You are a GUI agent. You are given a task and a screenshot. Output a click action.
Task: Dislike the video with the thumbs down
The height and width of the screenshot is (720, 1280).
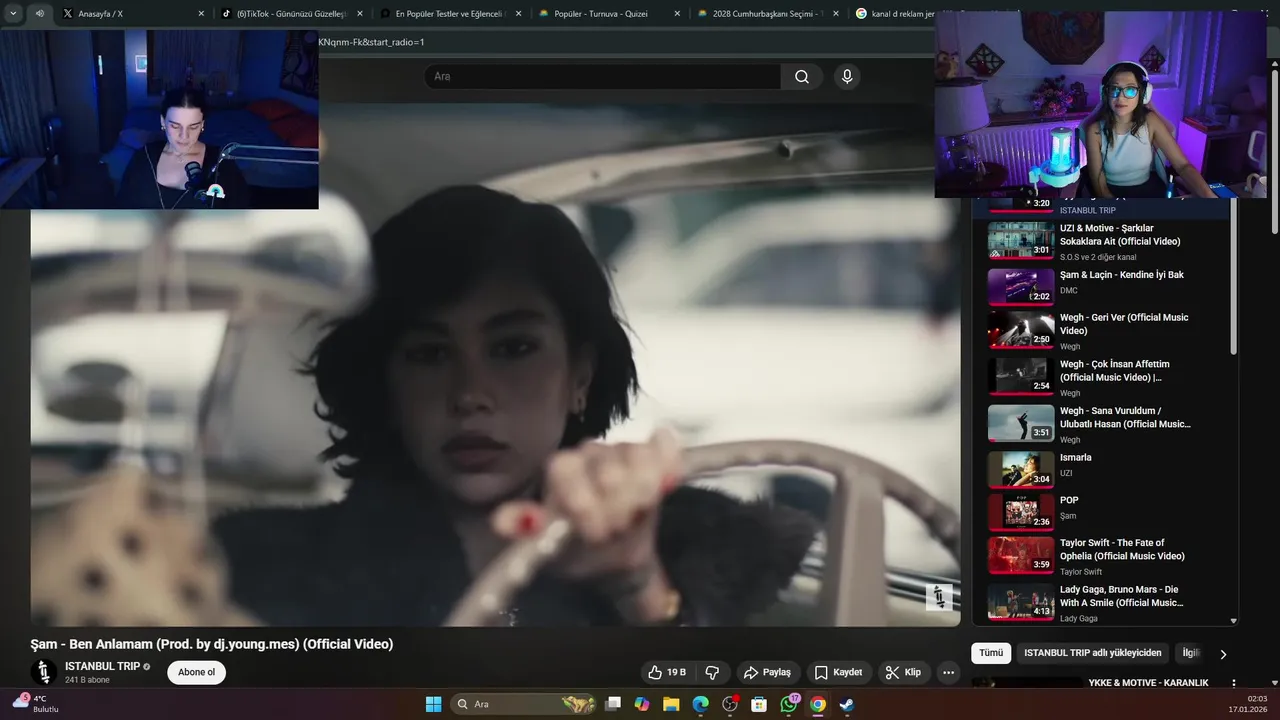coord(713,672)
